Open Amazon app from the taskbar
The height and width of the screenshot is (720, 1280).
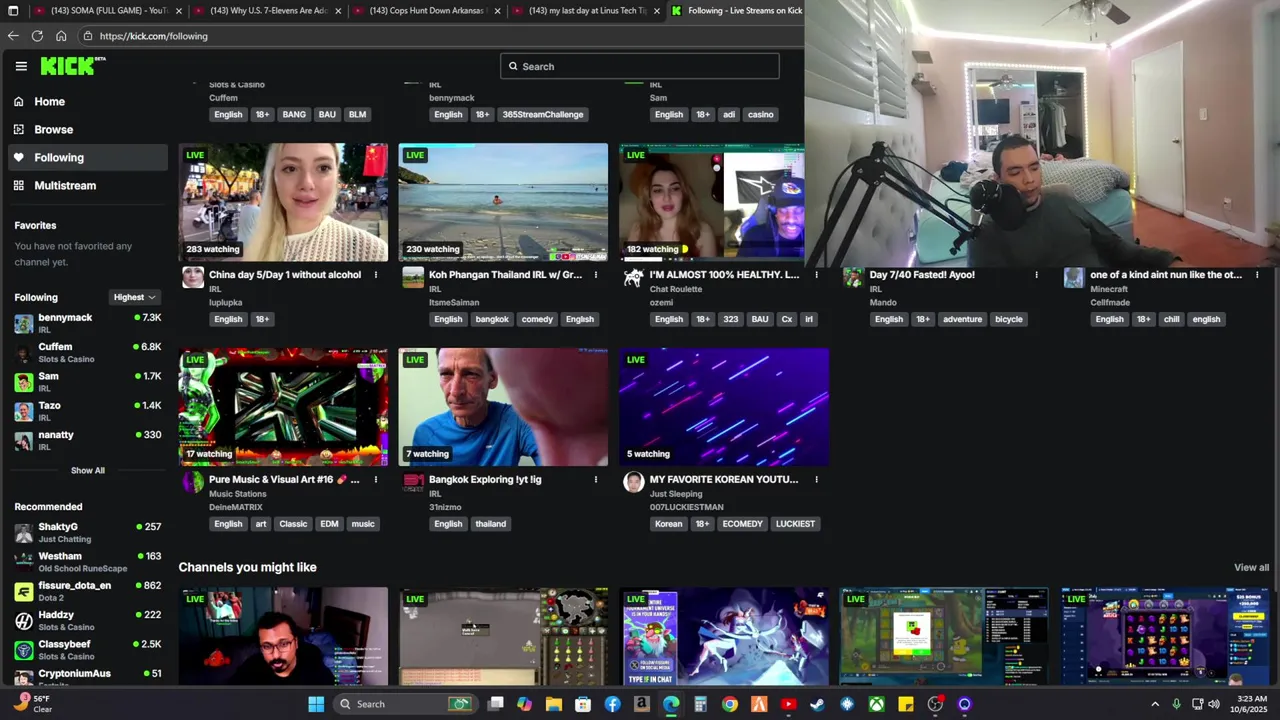tap(642, 704)
